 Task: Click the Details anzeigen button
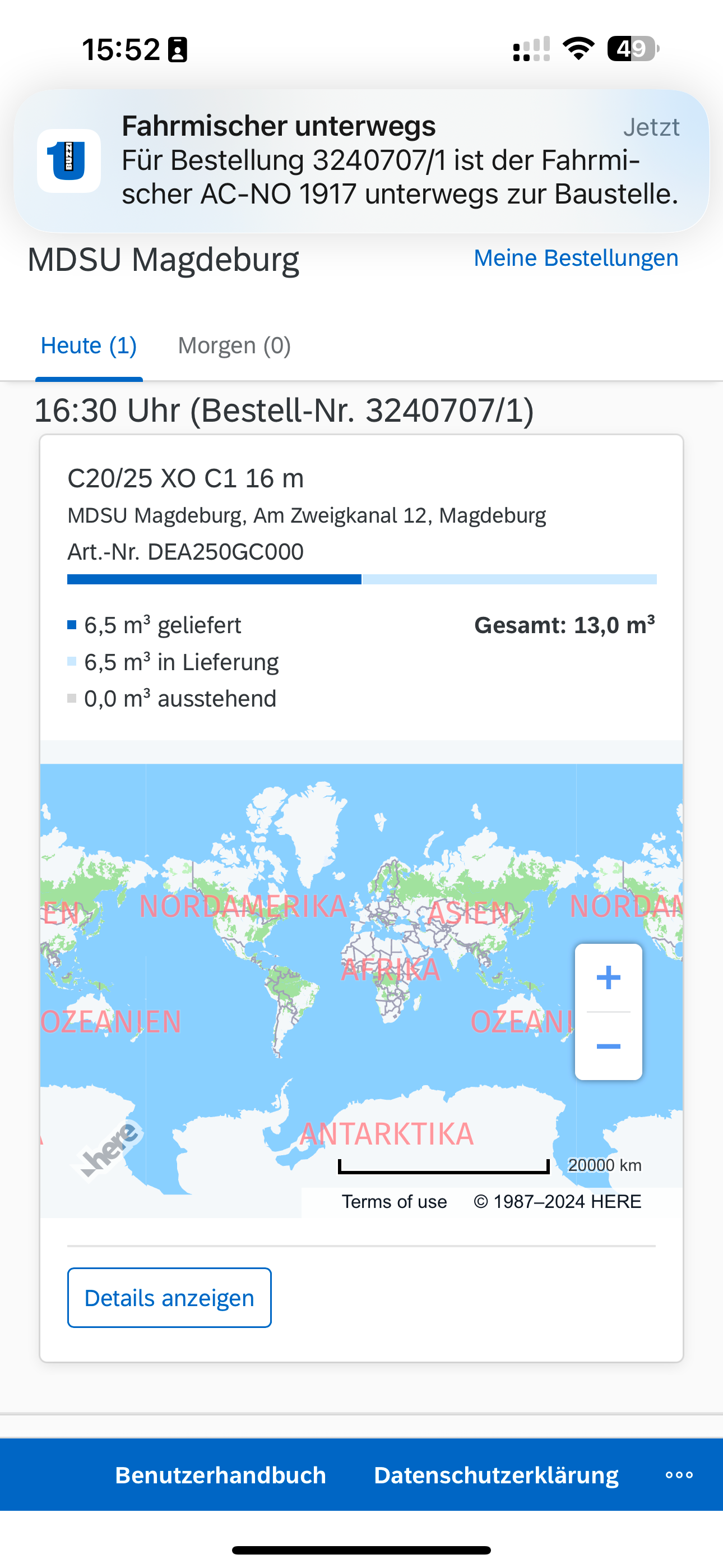coord(169,1298)
